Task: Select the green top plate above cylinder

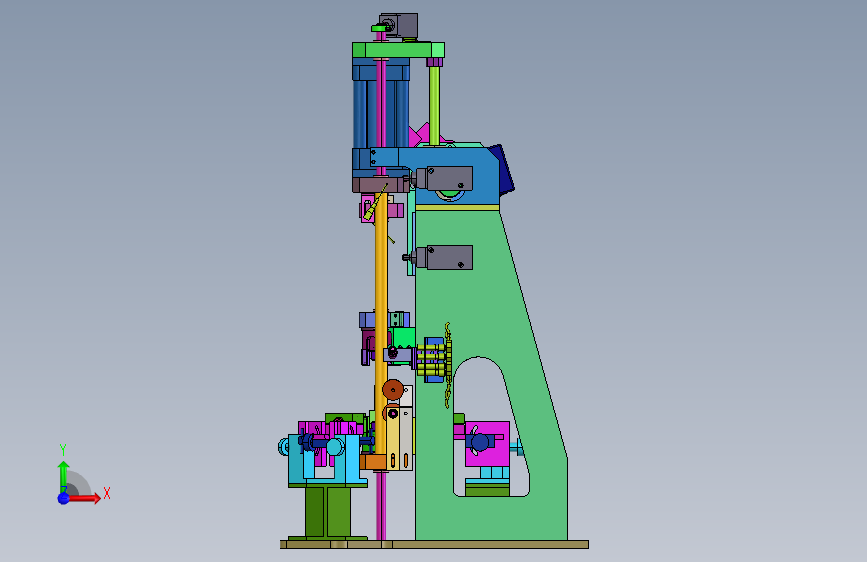Action: click(399, 50)
